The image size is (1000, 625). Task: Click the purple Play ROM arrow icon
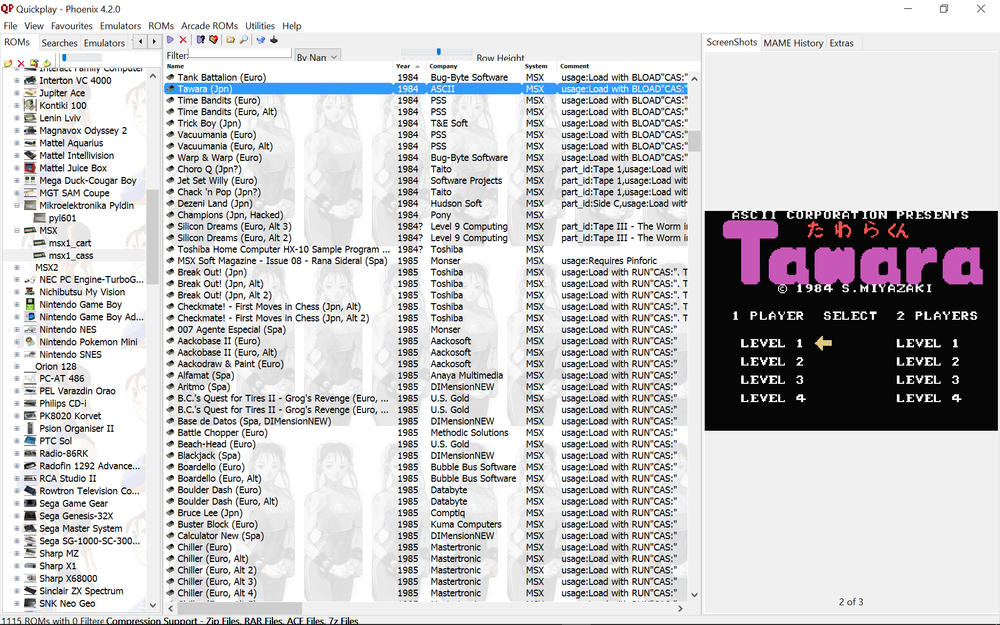tap(171, 40)
